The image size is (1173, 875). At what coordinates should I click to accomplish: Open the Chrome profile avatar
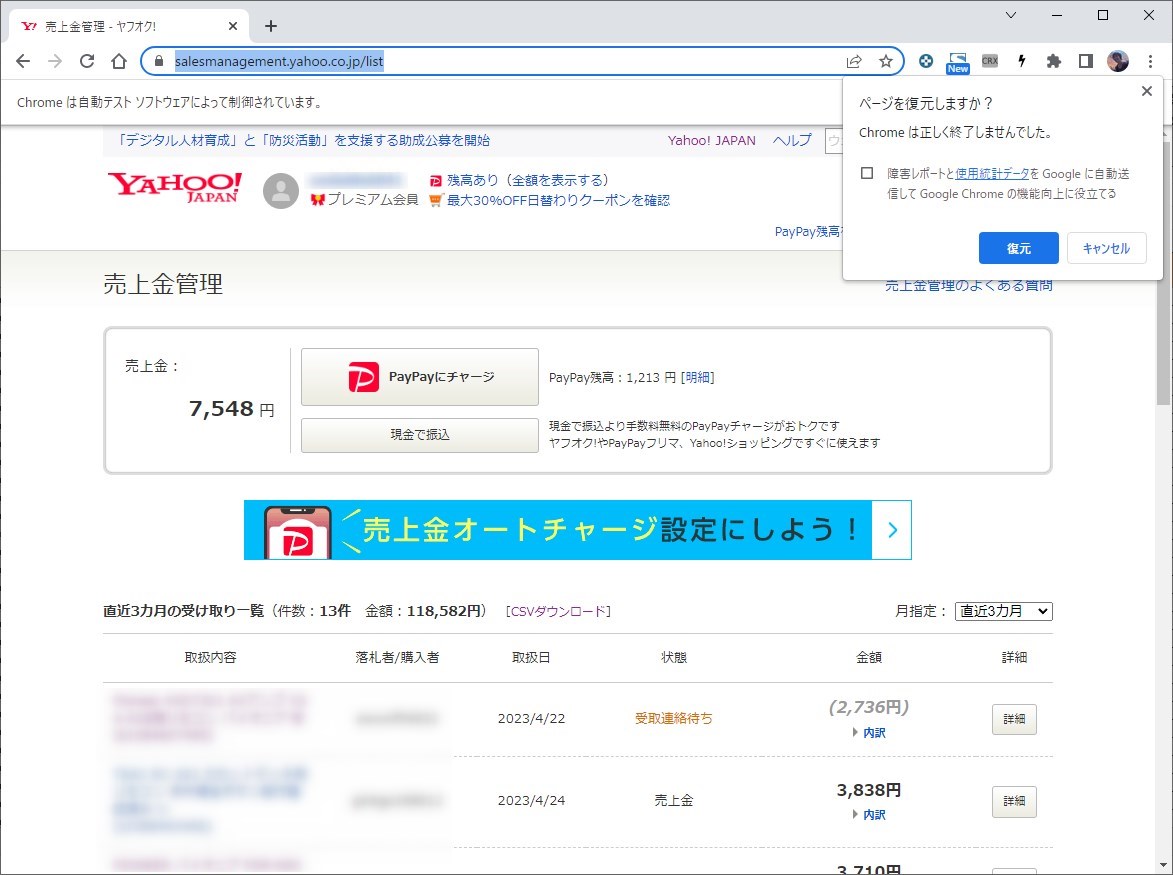point(1118,61)
